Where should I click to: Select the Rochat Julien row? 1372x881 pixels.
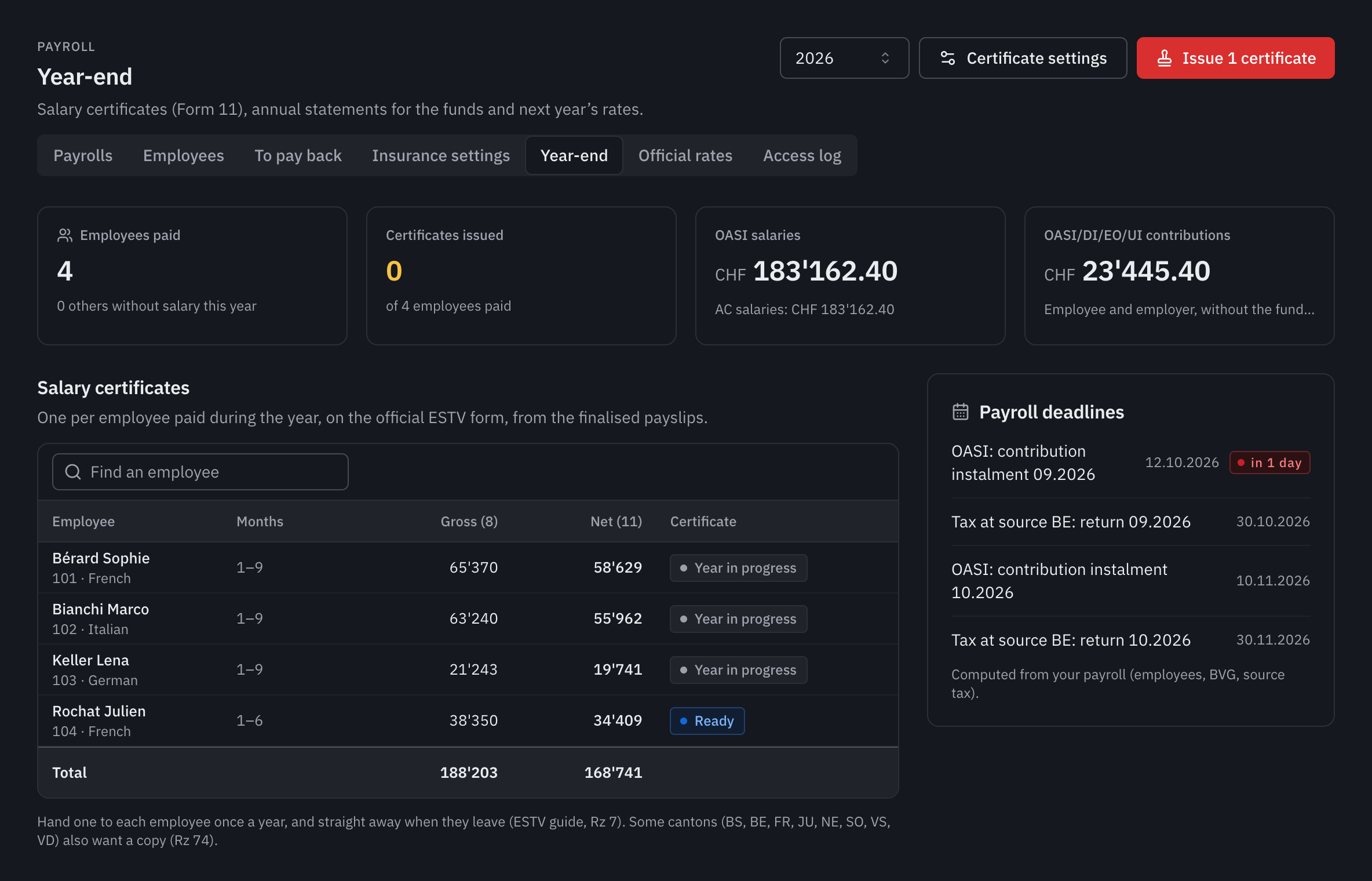tap(468, 720)
